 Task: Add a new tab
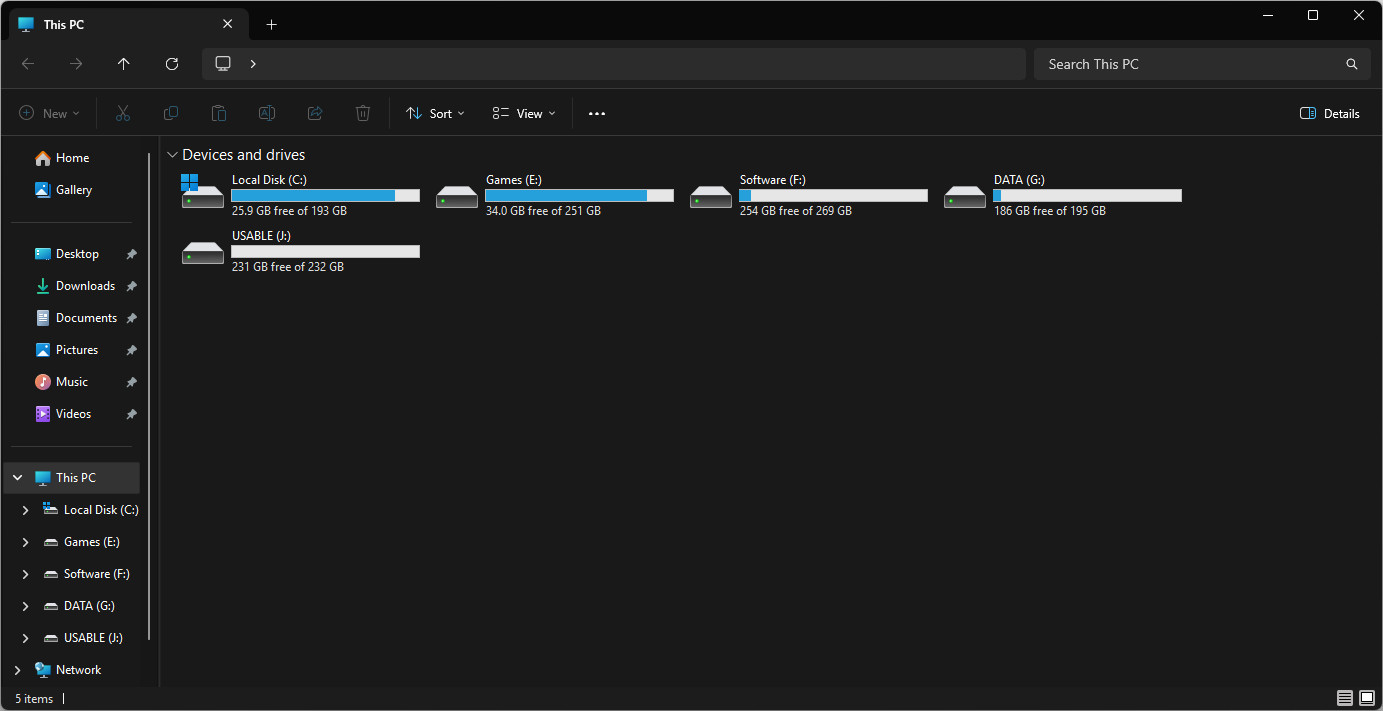(x=271, y=25)
